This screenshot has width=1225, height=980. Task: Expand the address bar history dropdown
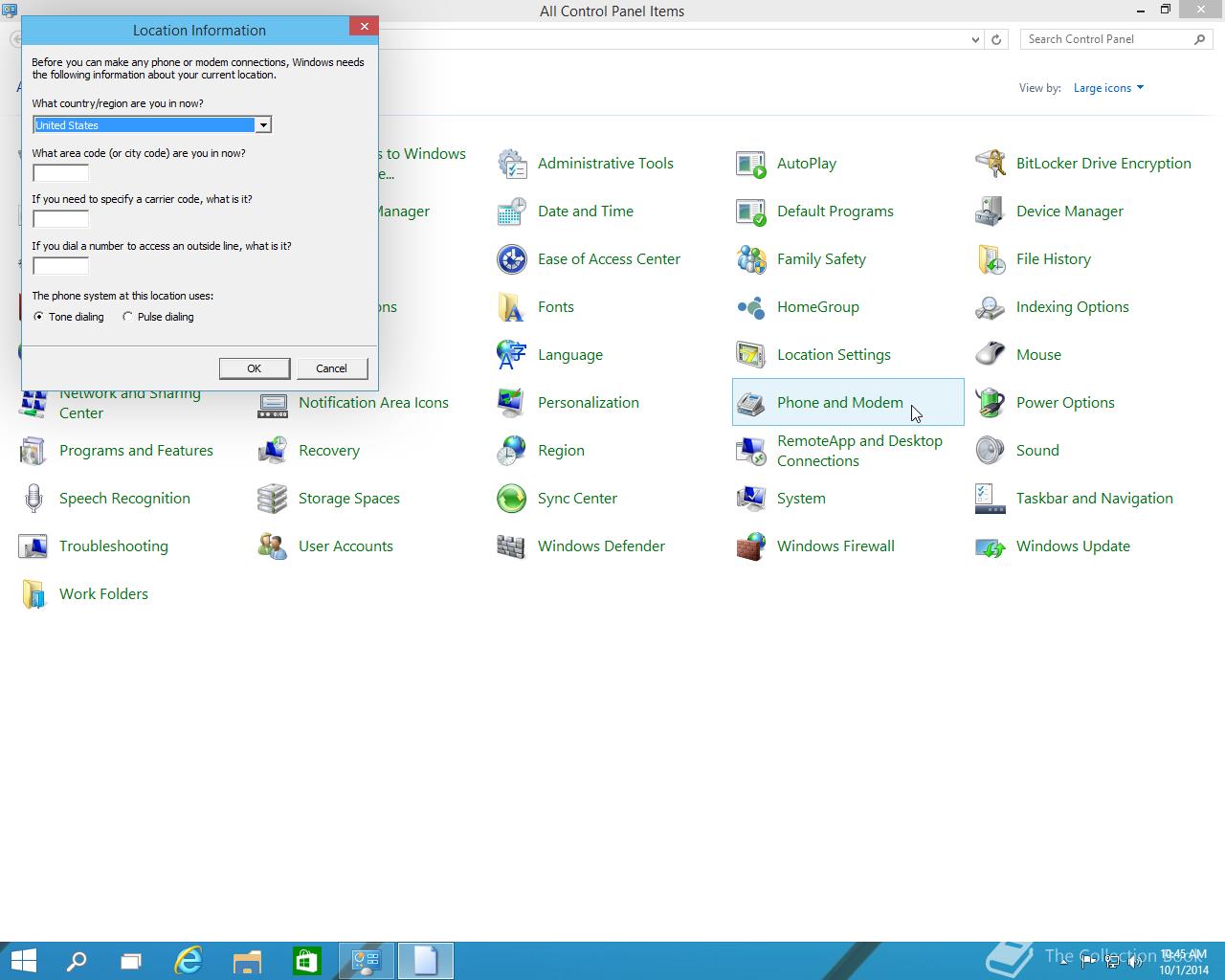pyautogui.click(x=975, y=39)
